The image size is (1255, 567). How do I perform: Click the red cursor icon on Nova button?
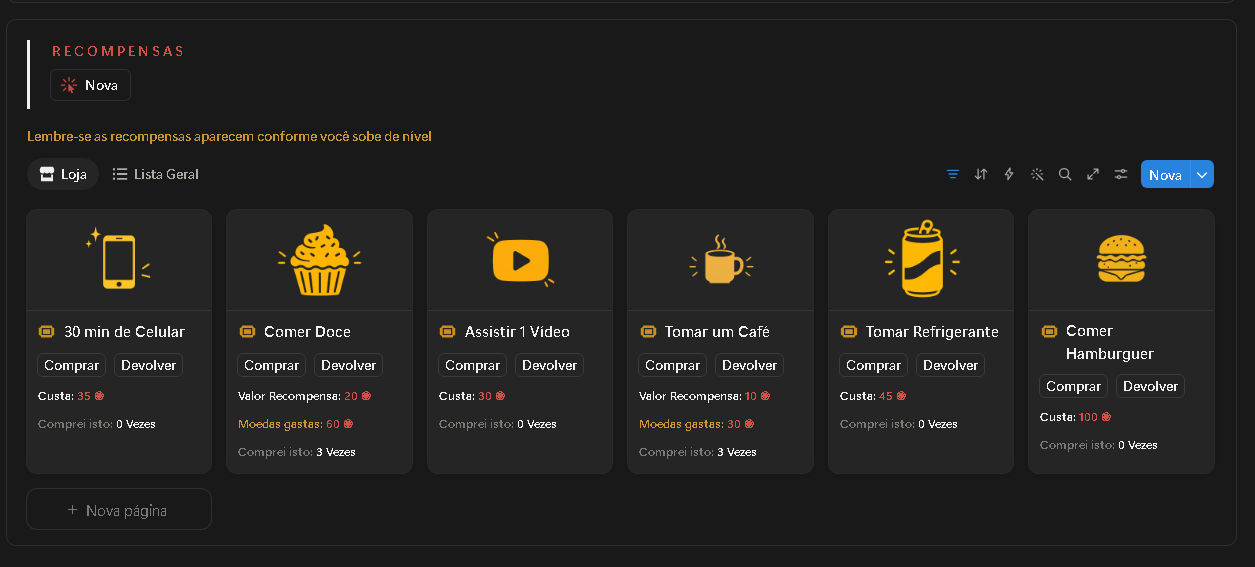(69, 85)
